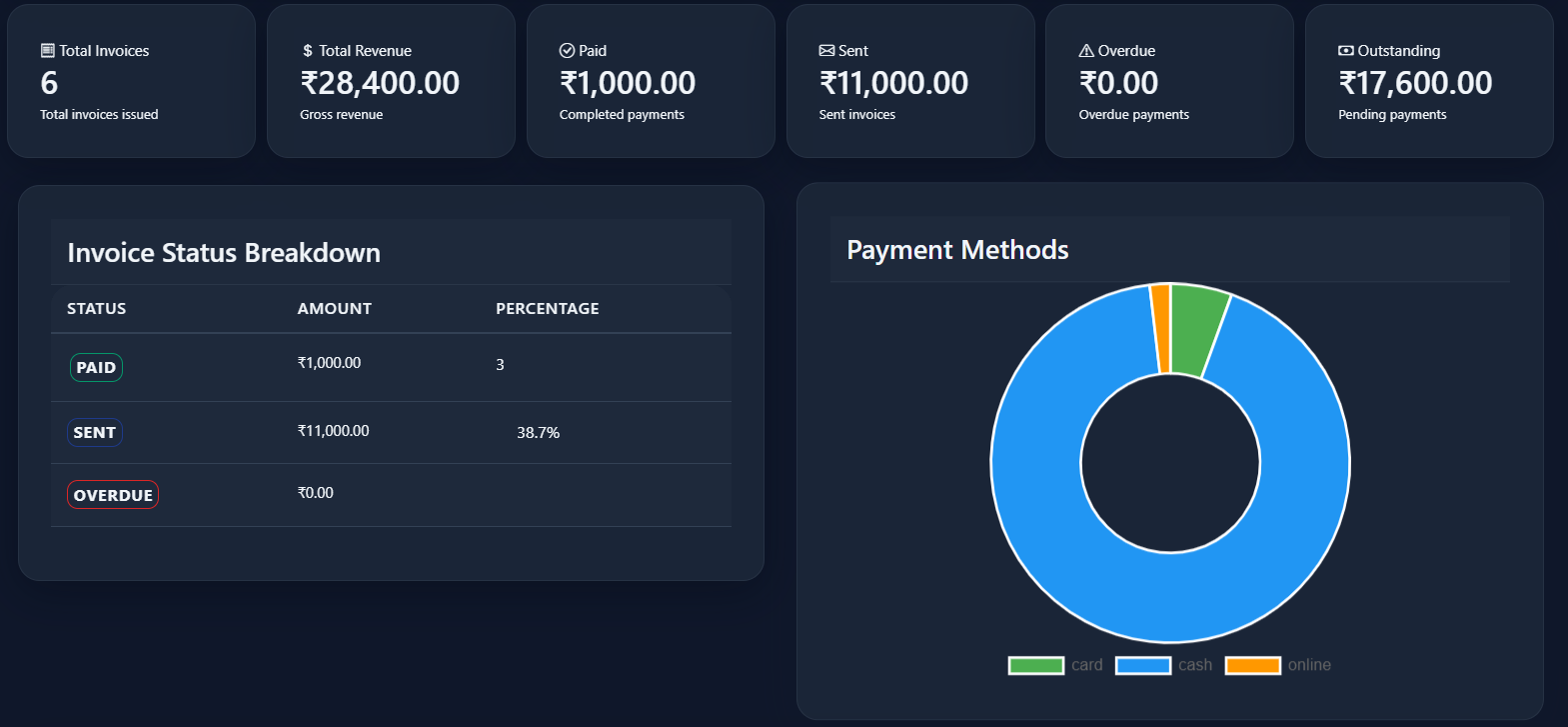The width and height of the screenshot is (1568, 727).
Task: Click the ₹0.00 value in Overdue card
Action: [1118, 83]
